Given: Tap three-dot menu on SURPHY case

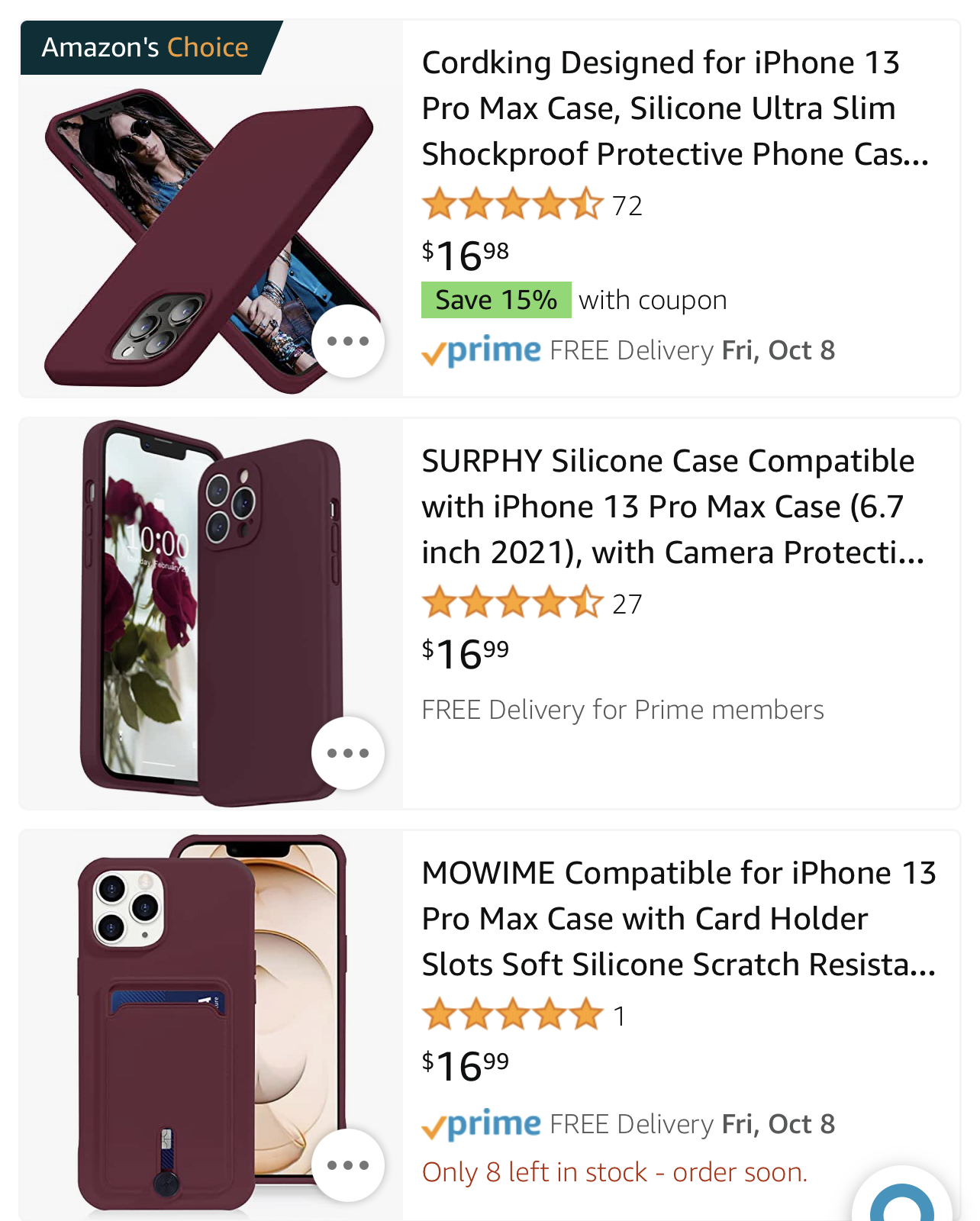Looking at the screenshot, I should tap(347, 753).
